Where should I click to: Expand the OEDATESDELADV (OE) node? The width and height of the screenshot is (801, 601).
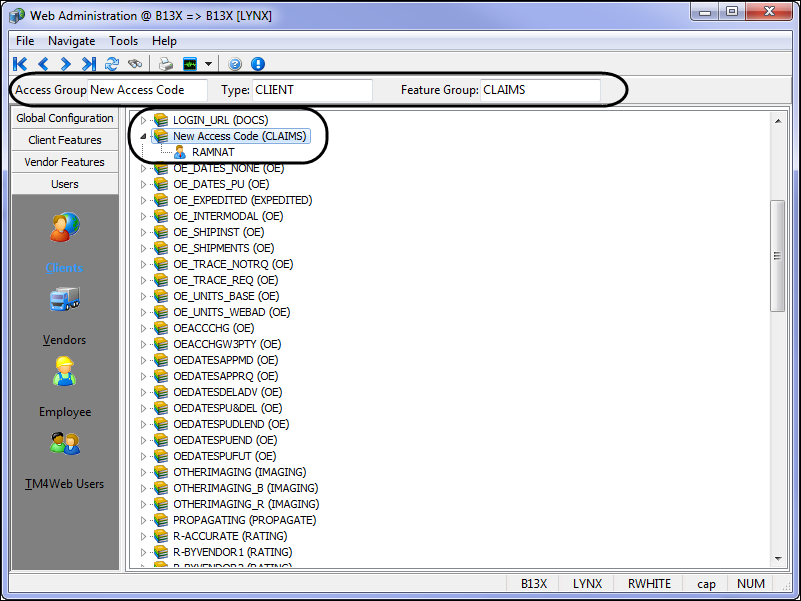[144, 392]
